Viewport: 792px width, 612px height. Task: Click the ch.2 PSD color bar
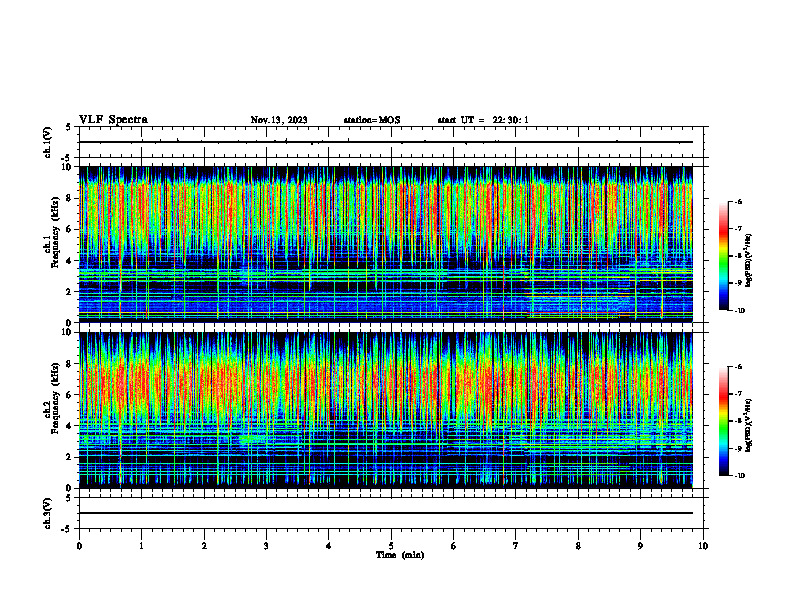pyautogui.click(x=724, y=421)
